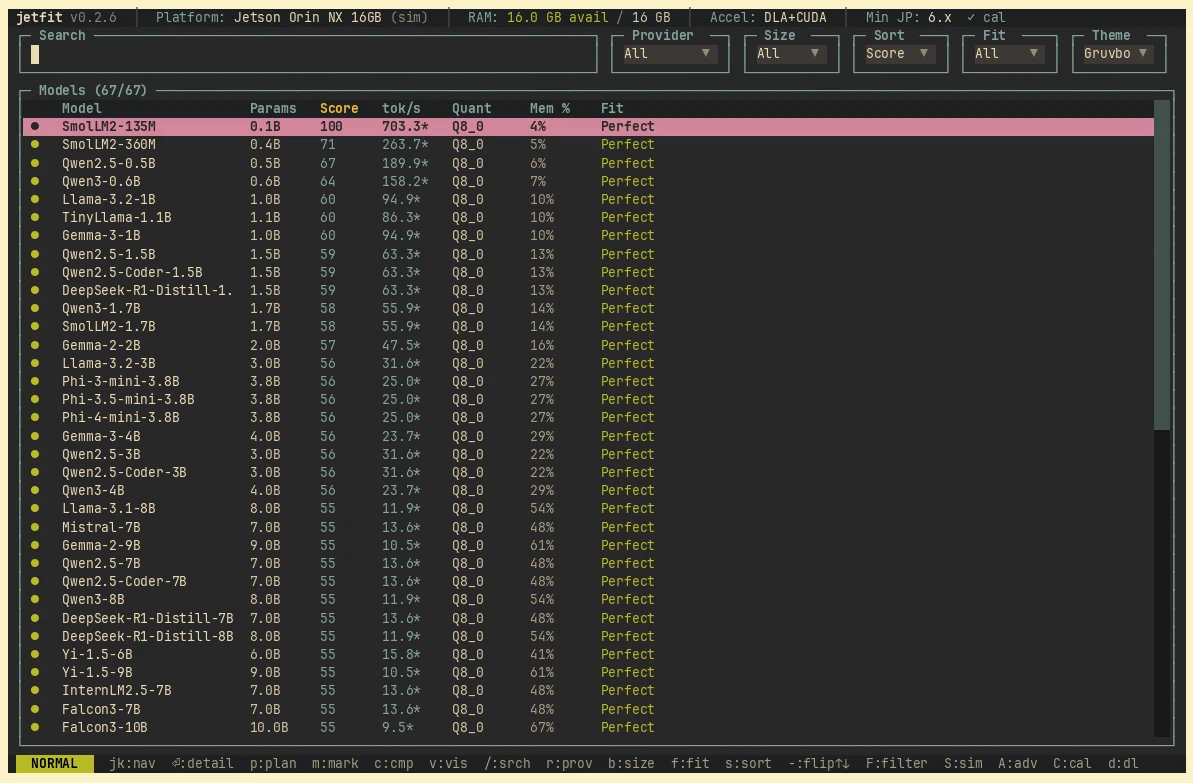
Task: Select the SmolLM2-1.7B model row
Action: click(x=588, y=326)
